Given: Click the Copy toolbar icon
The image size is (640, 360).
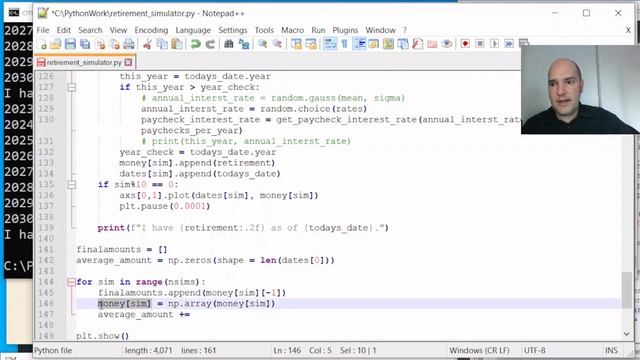Looking at the screenshot, I should (162, 44).
